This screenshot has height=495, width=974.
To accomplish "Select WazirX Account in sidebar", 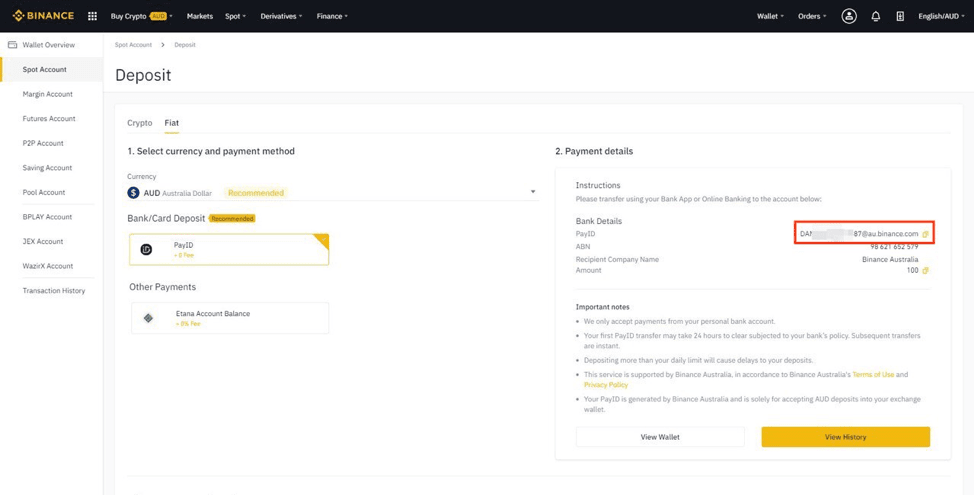I will pyautogui.click(x=48, y=266).
